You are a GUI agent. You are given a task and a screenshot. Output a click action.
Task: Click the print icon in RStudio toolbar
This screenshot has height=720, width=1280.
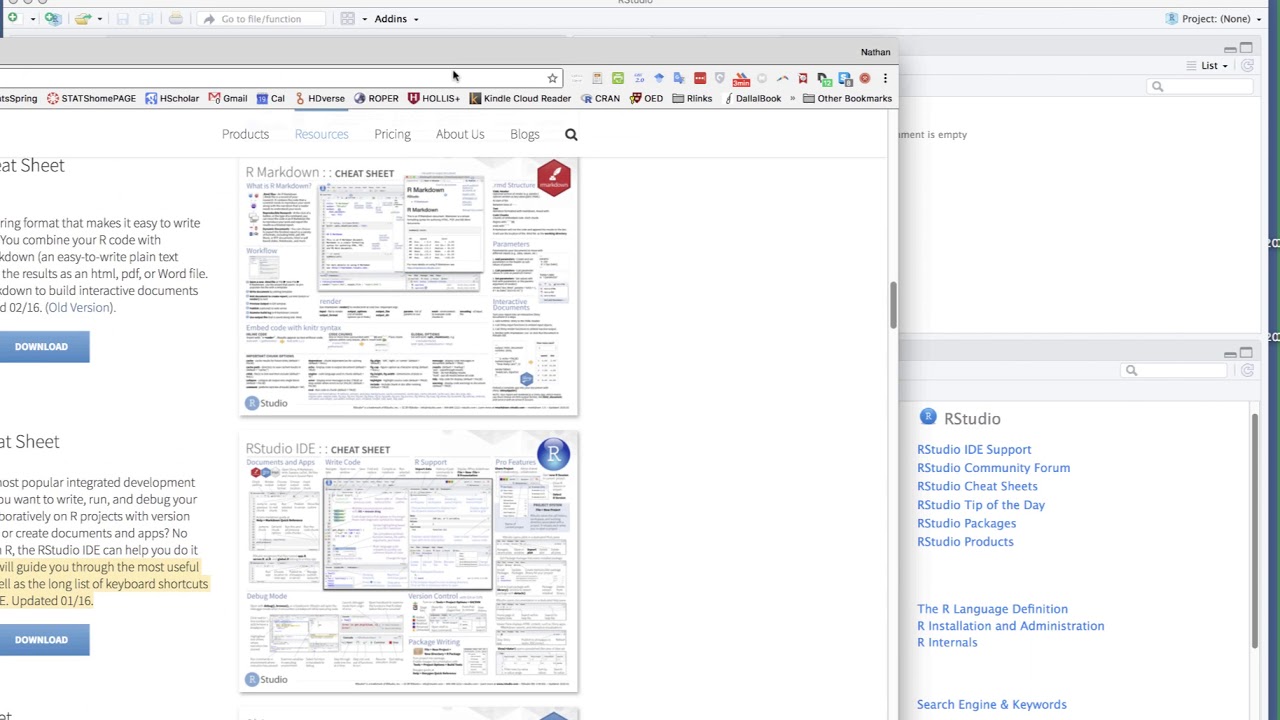[x=175, y=18]
